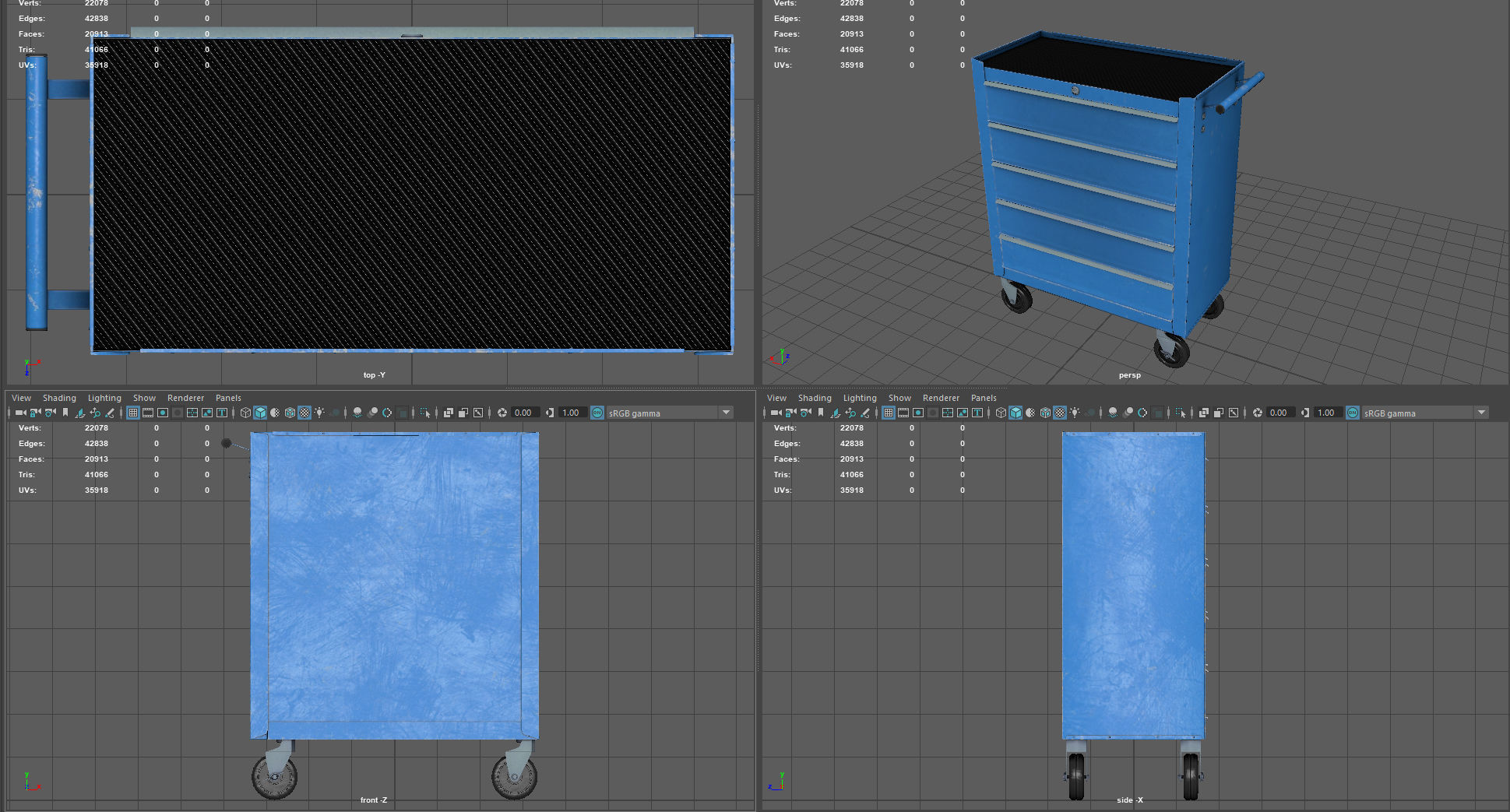
Task: Toggle Grid display in front view toolbar
Action: (x=133, y=413)
